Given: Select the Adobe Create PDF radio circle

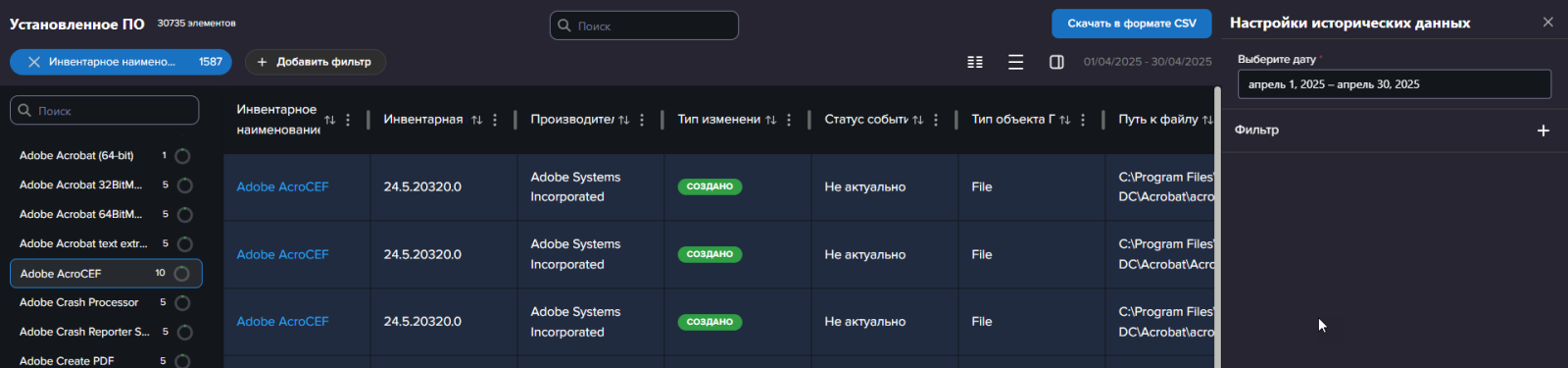Looking at the screenshot, I should click(x=182, y=361).
